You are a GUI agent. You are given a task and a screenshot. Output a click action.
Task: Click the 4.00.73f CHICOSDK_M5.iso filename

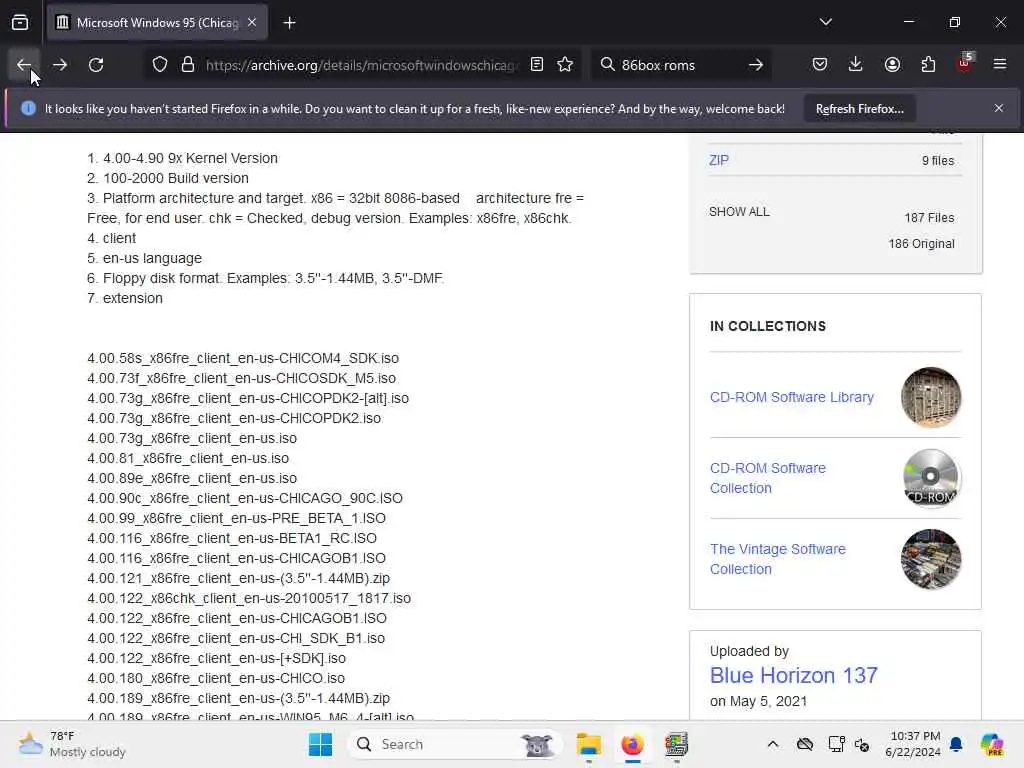tap(242, 379)
